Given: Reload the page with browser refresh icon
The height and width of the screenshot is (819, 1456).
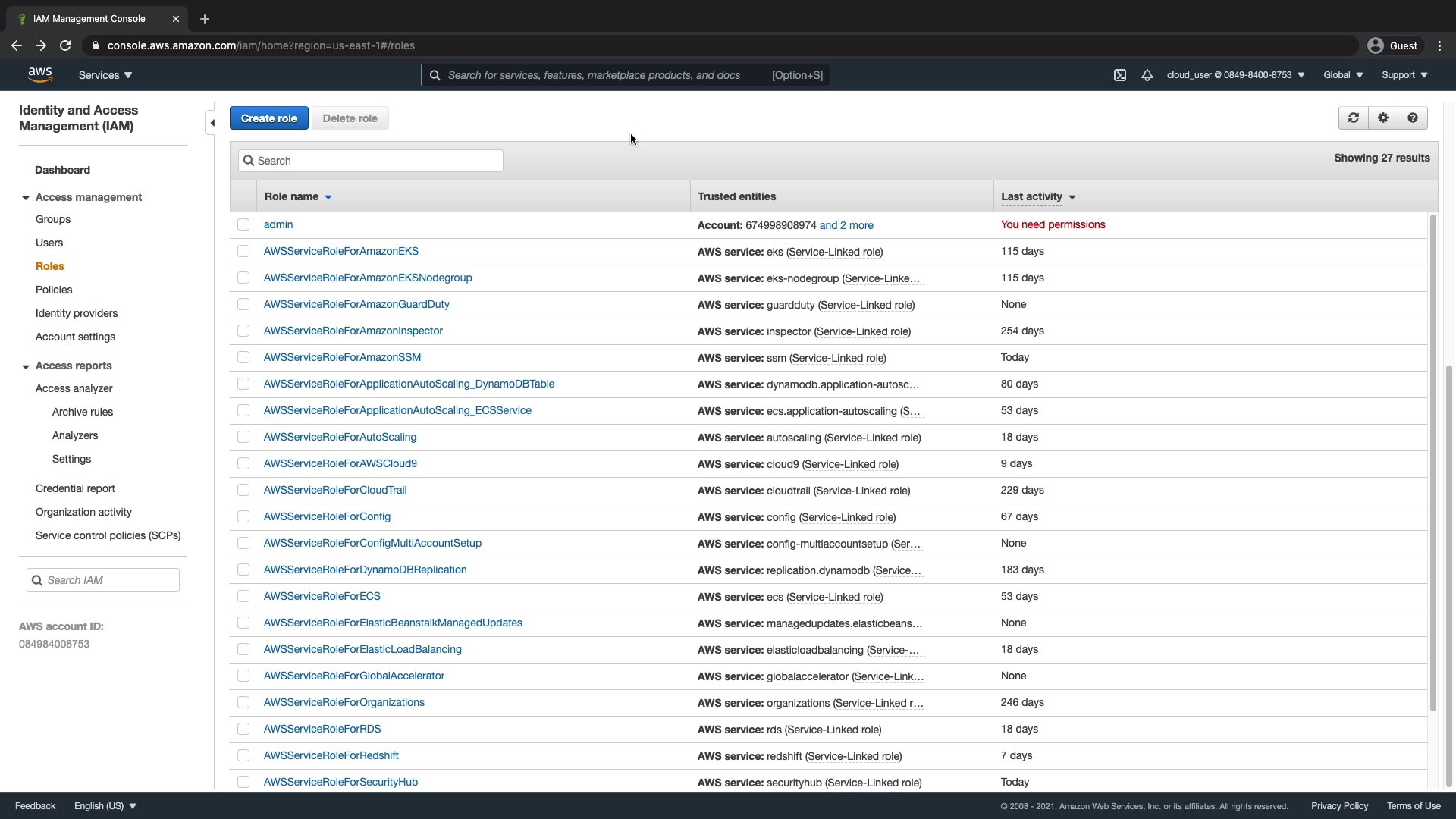Looking at the screenshot, I should point(65,45).
